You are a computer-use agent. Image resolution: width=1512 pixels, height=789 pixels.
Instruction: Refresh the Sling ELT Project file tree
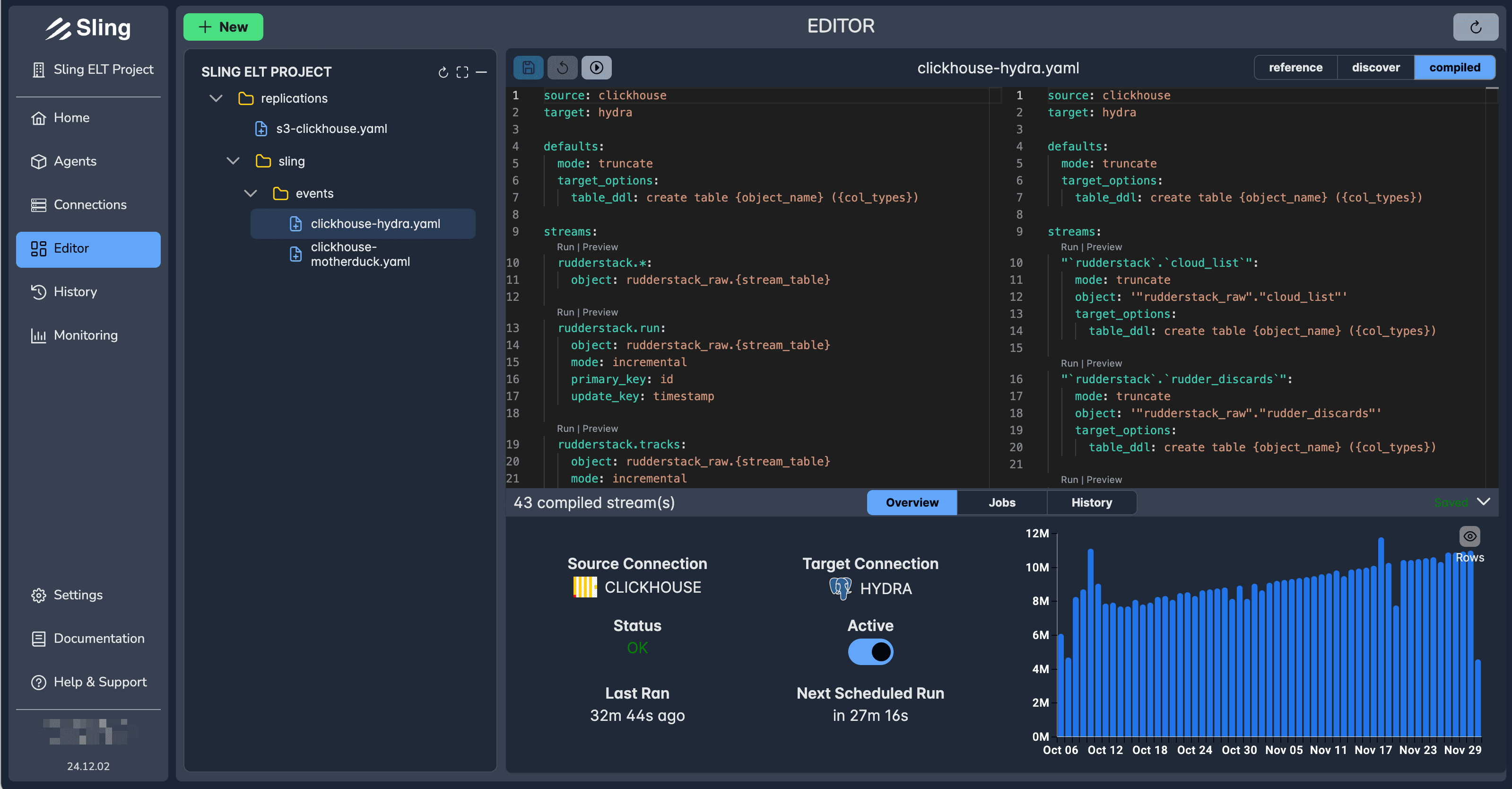[x=443, y=71]
